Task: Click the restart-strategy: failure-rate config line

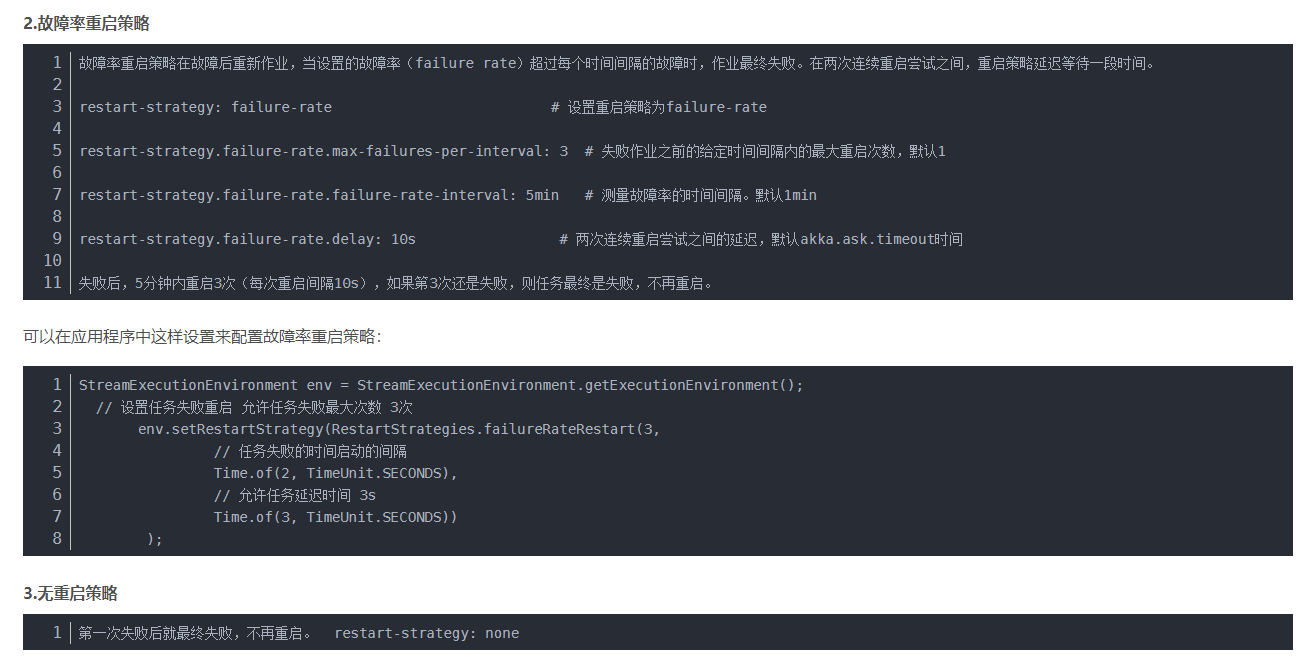Action: (205, 107)
